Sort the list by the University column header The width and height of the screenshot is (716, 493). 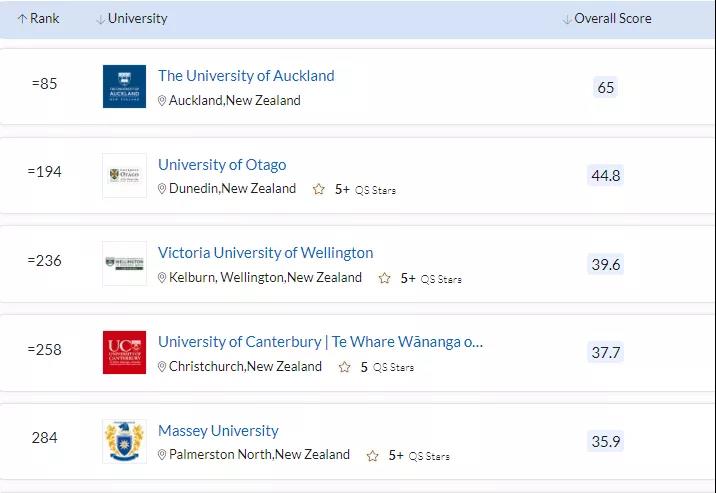[x=132, y=19]
